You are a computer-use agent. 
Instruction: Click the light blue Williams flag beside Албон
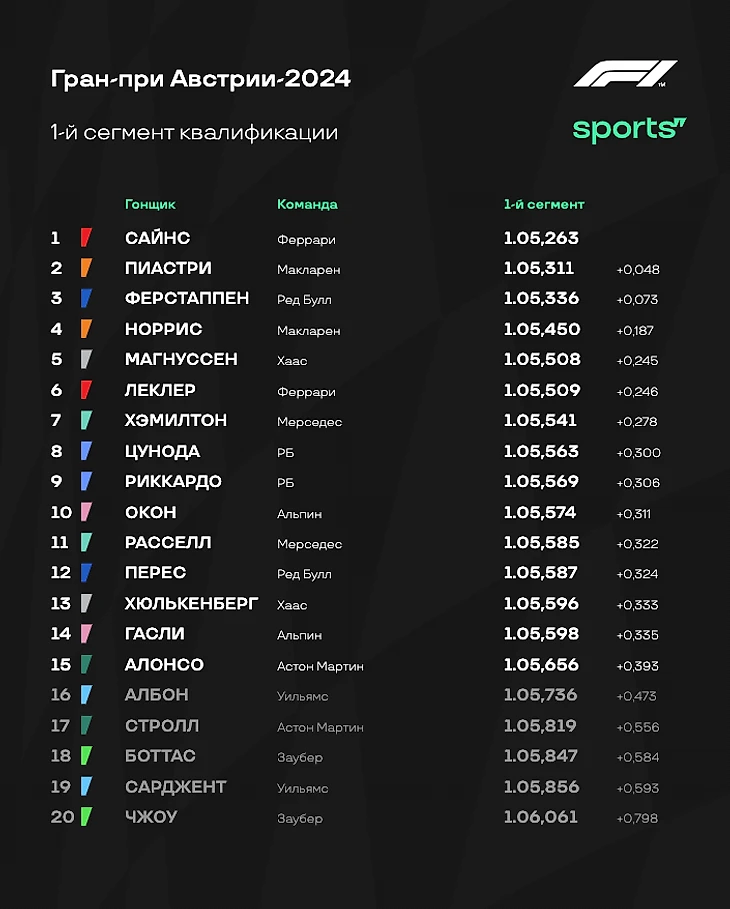tap(86, 694)
